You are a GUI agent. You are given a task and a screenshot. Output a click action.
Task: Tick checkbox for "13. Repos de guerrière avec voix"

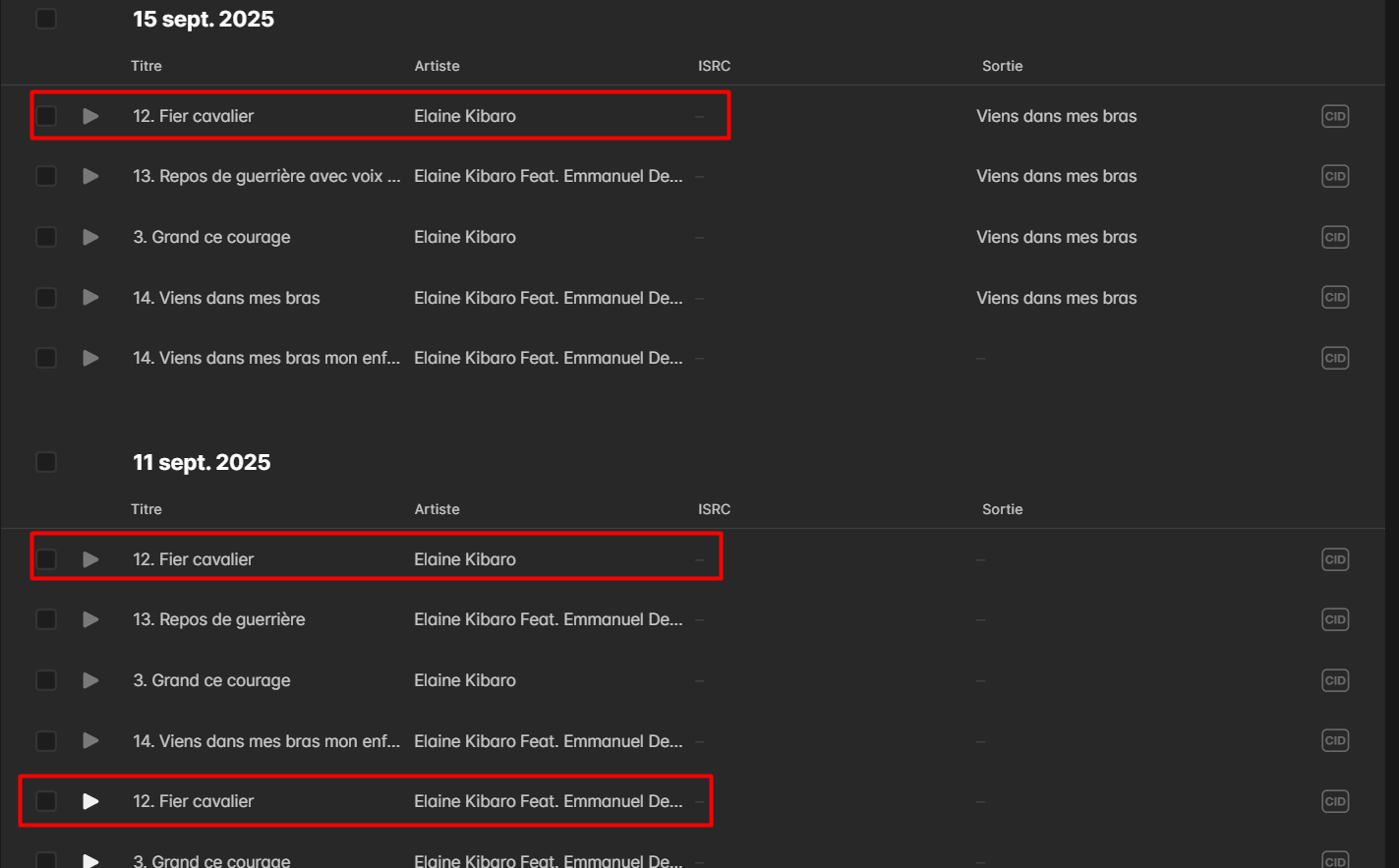(x=46, y=177)
